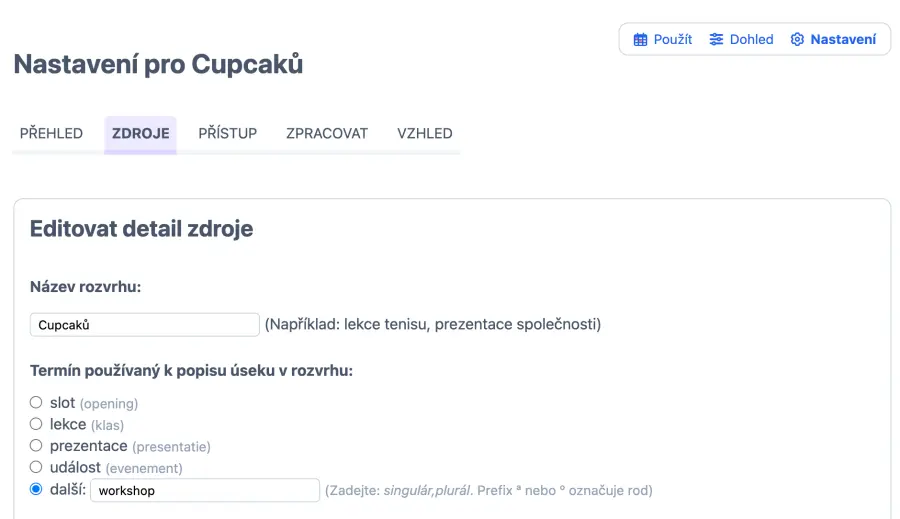The width and height of the screenshot is (900, 519).
Task: Click the sliders icon beside Dohled
Action: (x=716, y=40)
